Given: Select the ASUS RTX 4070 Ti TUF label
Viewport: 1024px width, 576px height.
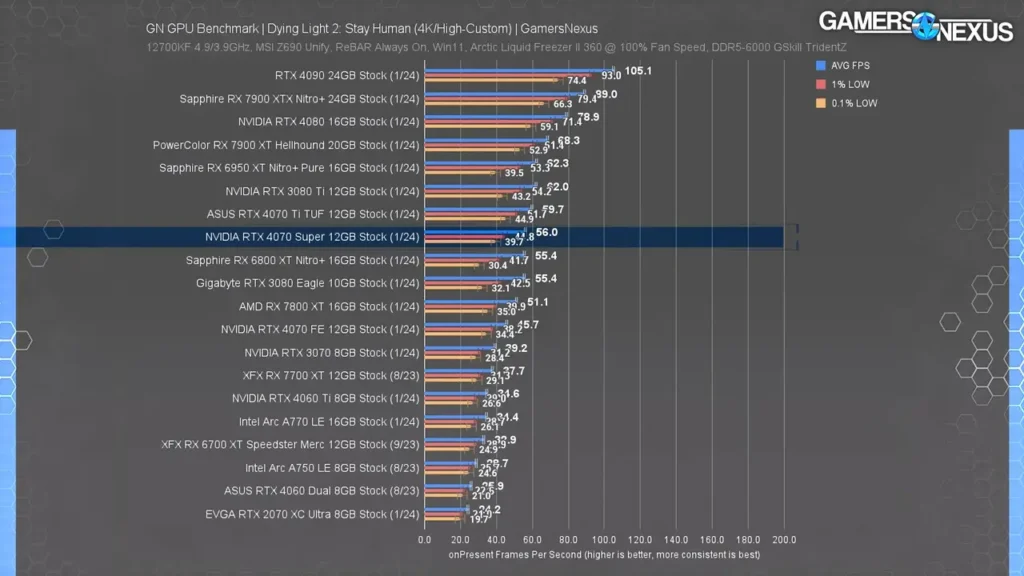Looking at the screenshot, I should 313,214.
